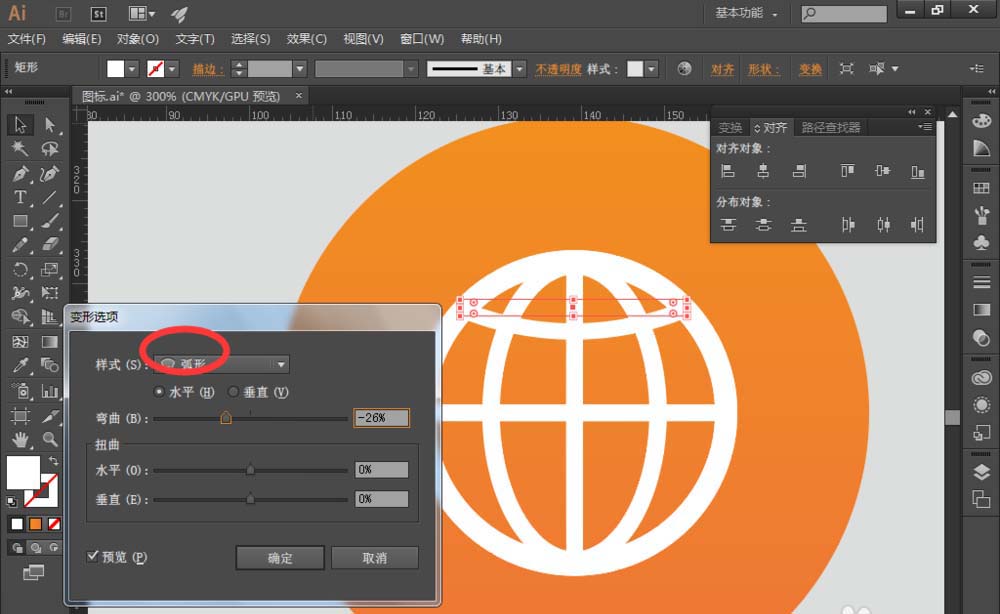Open 效果(C) menu
The image size is (1000, 614).
pos(307,39)
